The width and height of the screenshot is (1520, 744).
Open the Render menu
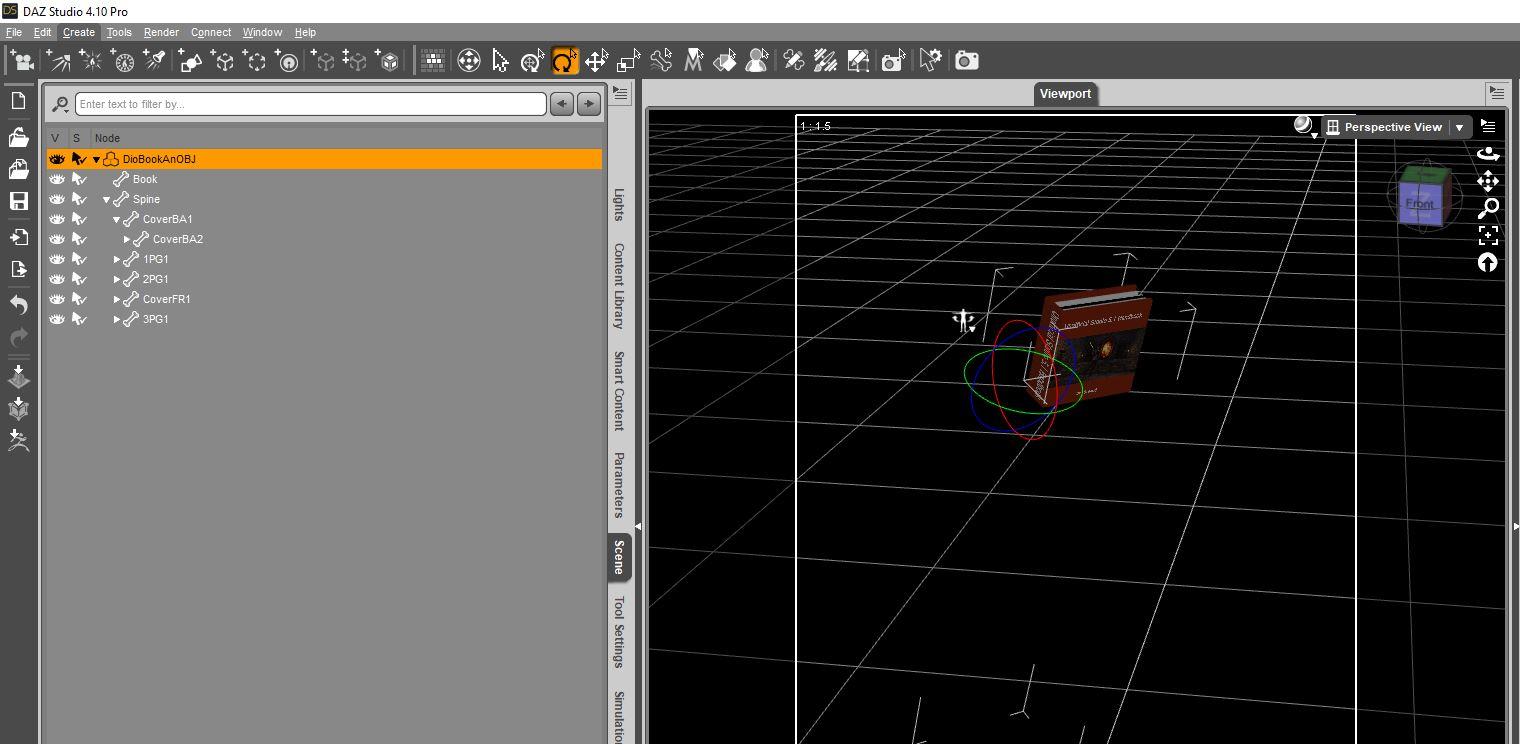(x=161, y=32)
